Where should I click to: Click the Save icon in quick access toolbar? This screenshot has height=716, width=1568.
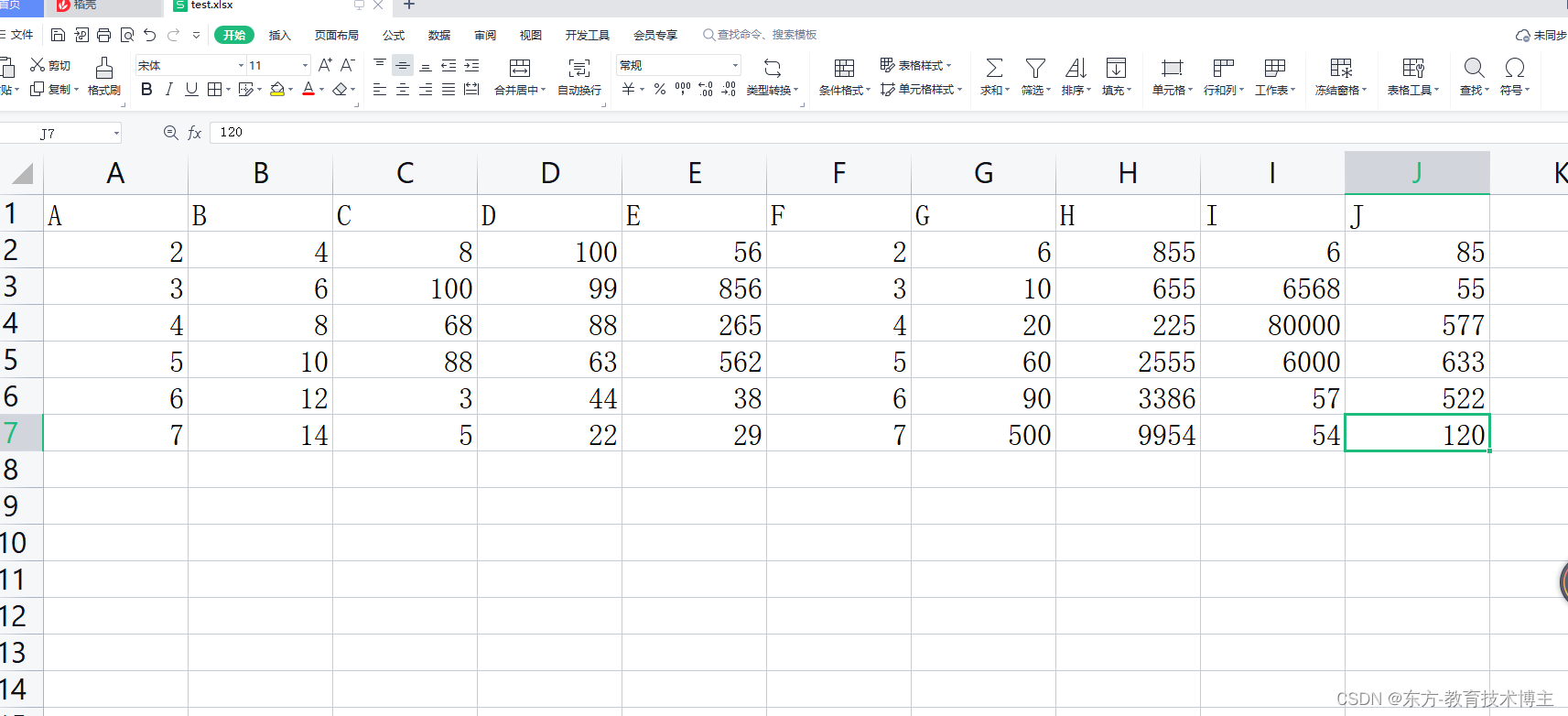click(58, 35)
